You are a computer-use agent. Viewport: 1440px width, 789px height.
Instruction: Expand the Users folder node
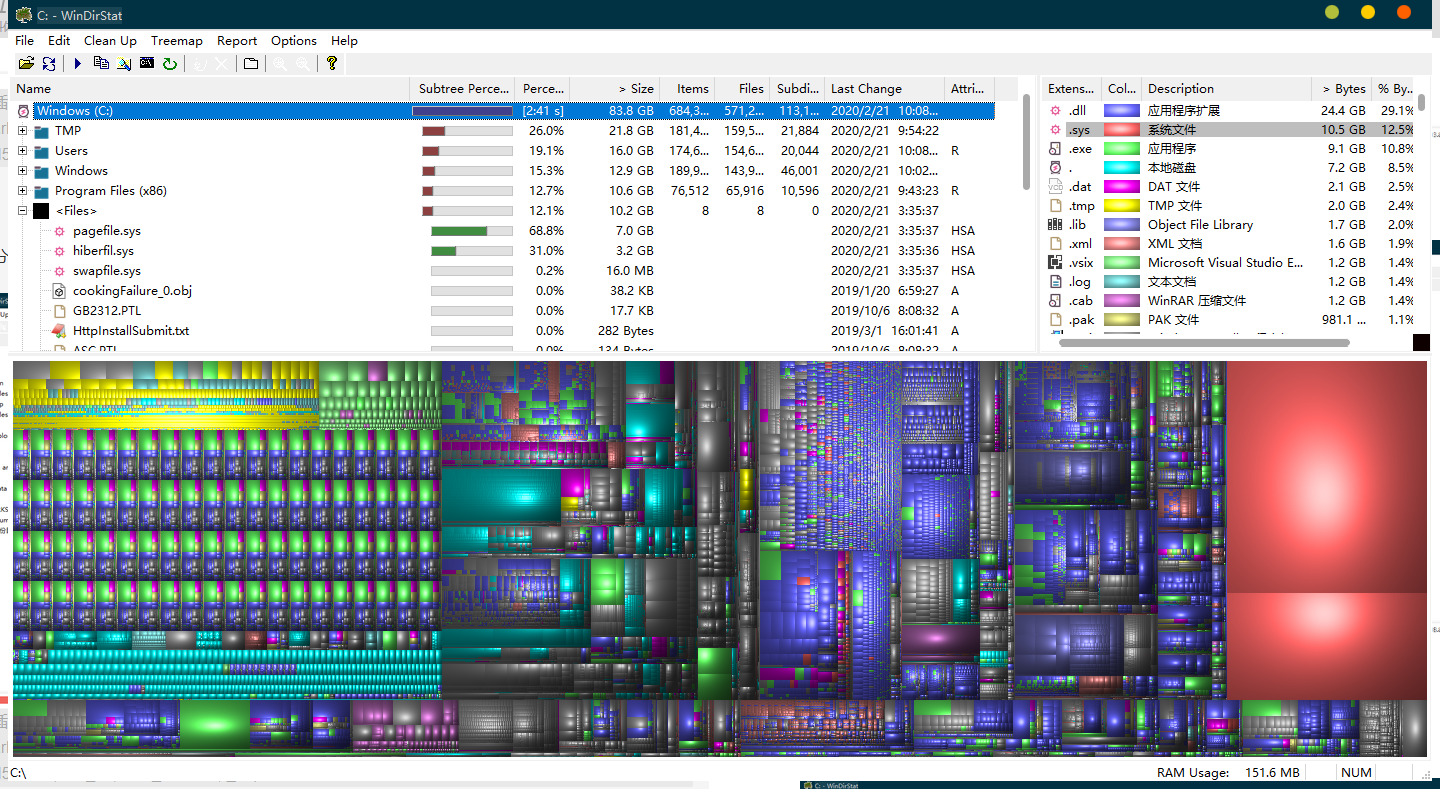click(23, 151)
